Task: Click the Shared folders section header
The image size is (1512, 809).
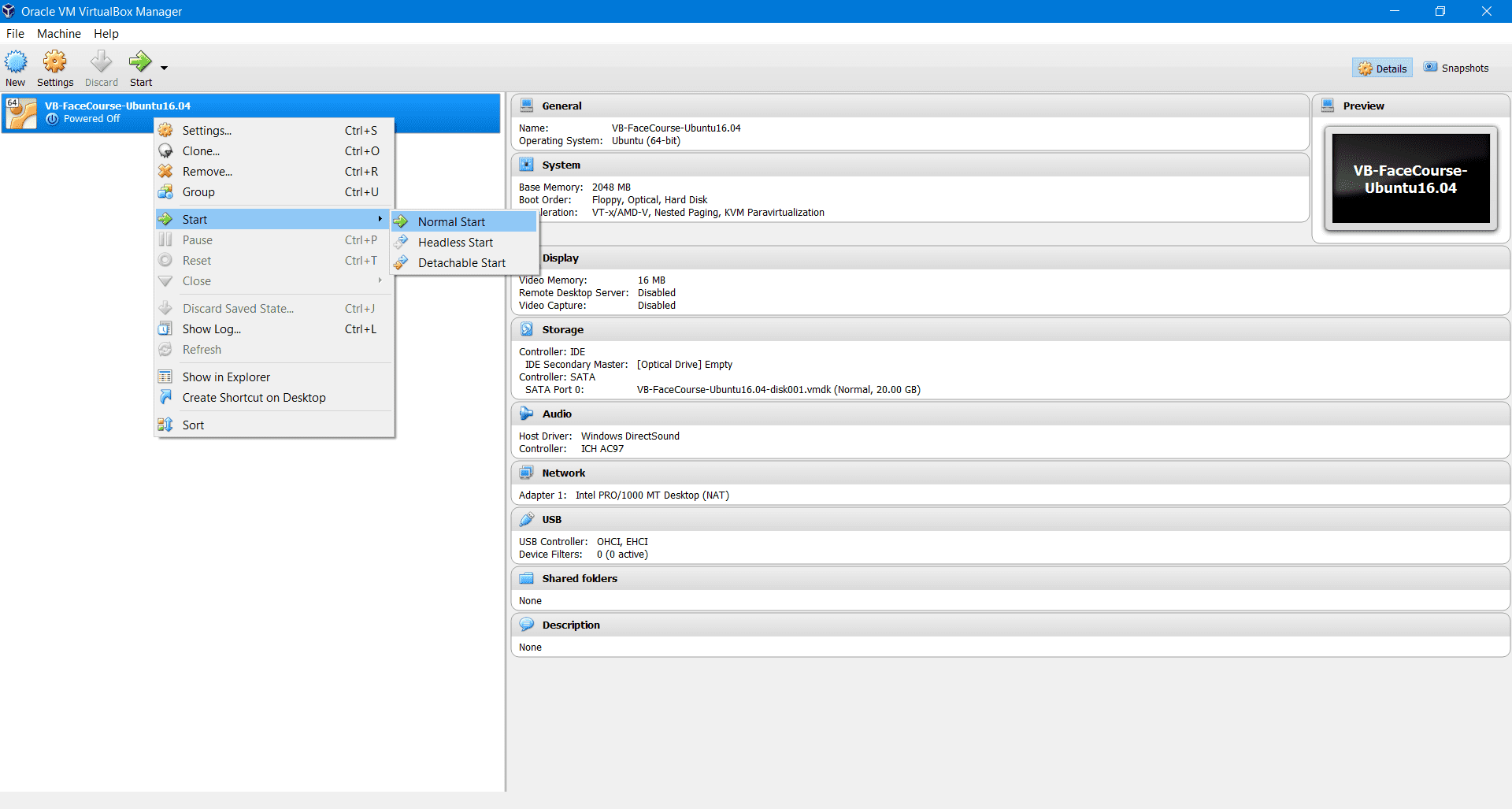Action: (x=1010, y=578)
